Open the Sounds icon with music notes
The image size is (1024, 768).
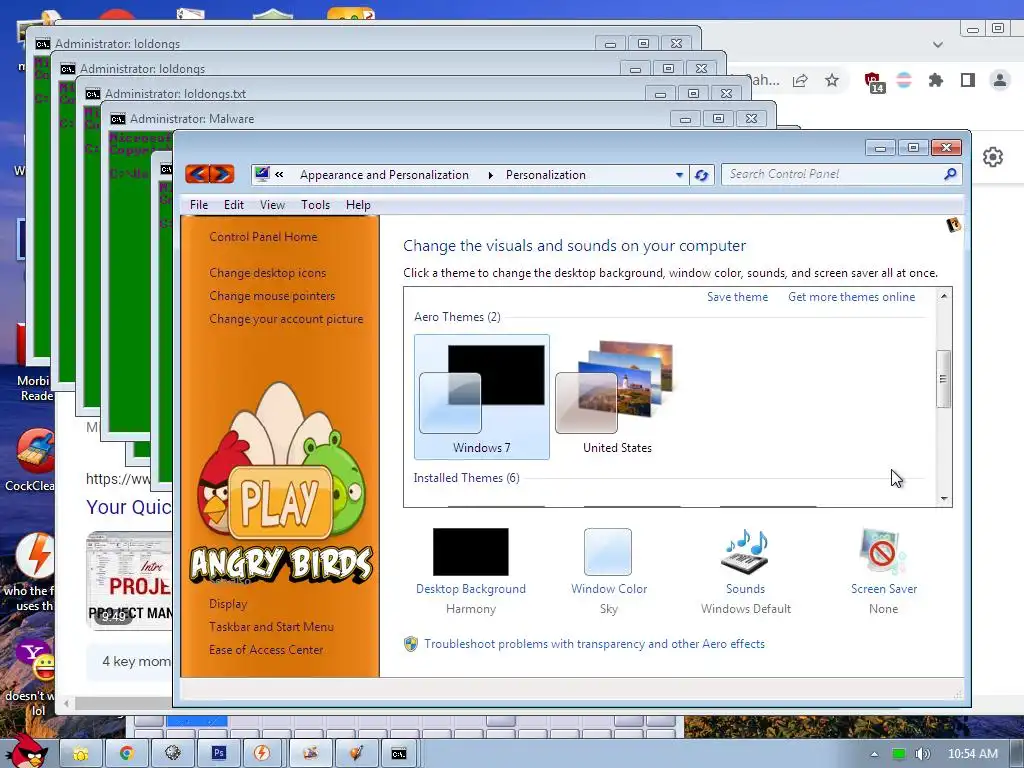pyautogui.click(x=745, y=552)
